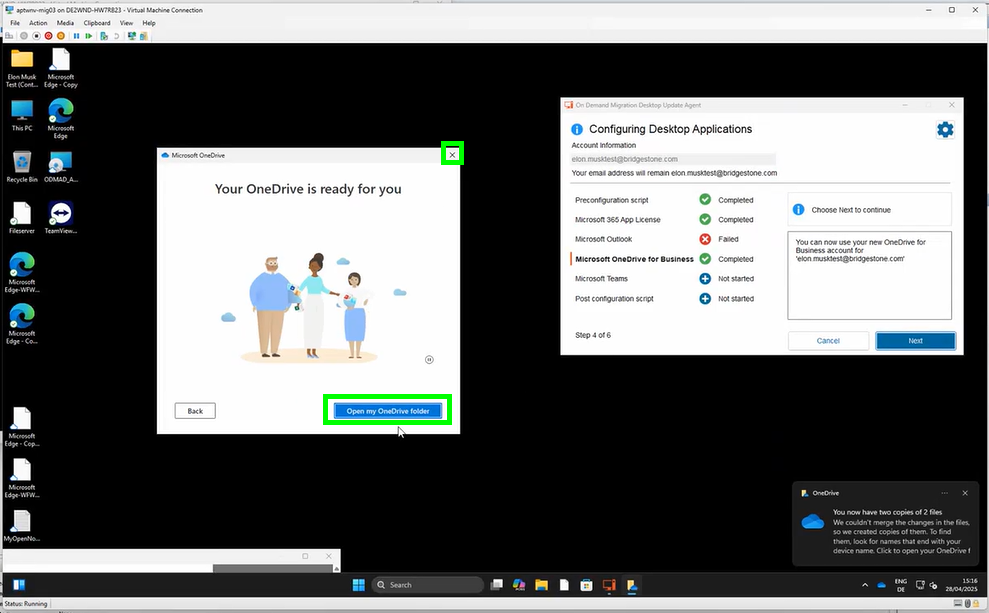Click red Failed status icon for Outlook
This screenshot has height=613, width=989.
coord(705,239)
